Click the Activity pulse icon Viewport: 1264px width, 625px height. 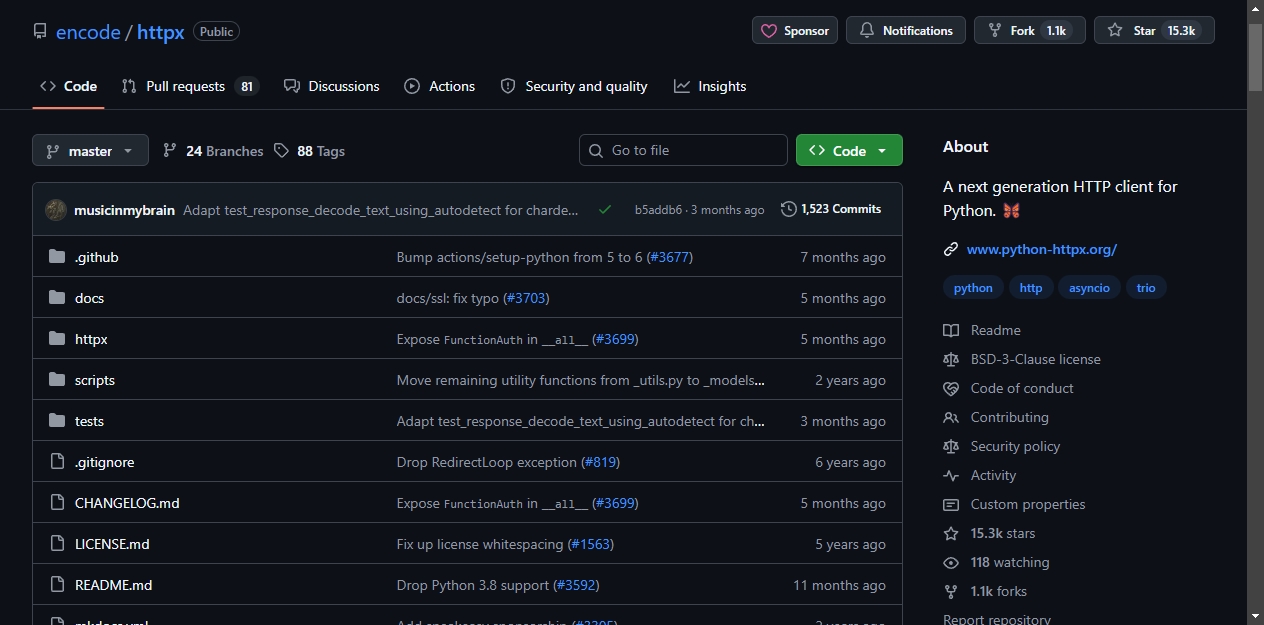[951, 475]
